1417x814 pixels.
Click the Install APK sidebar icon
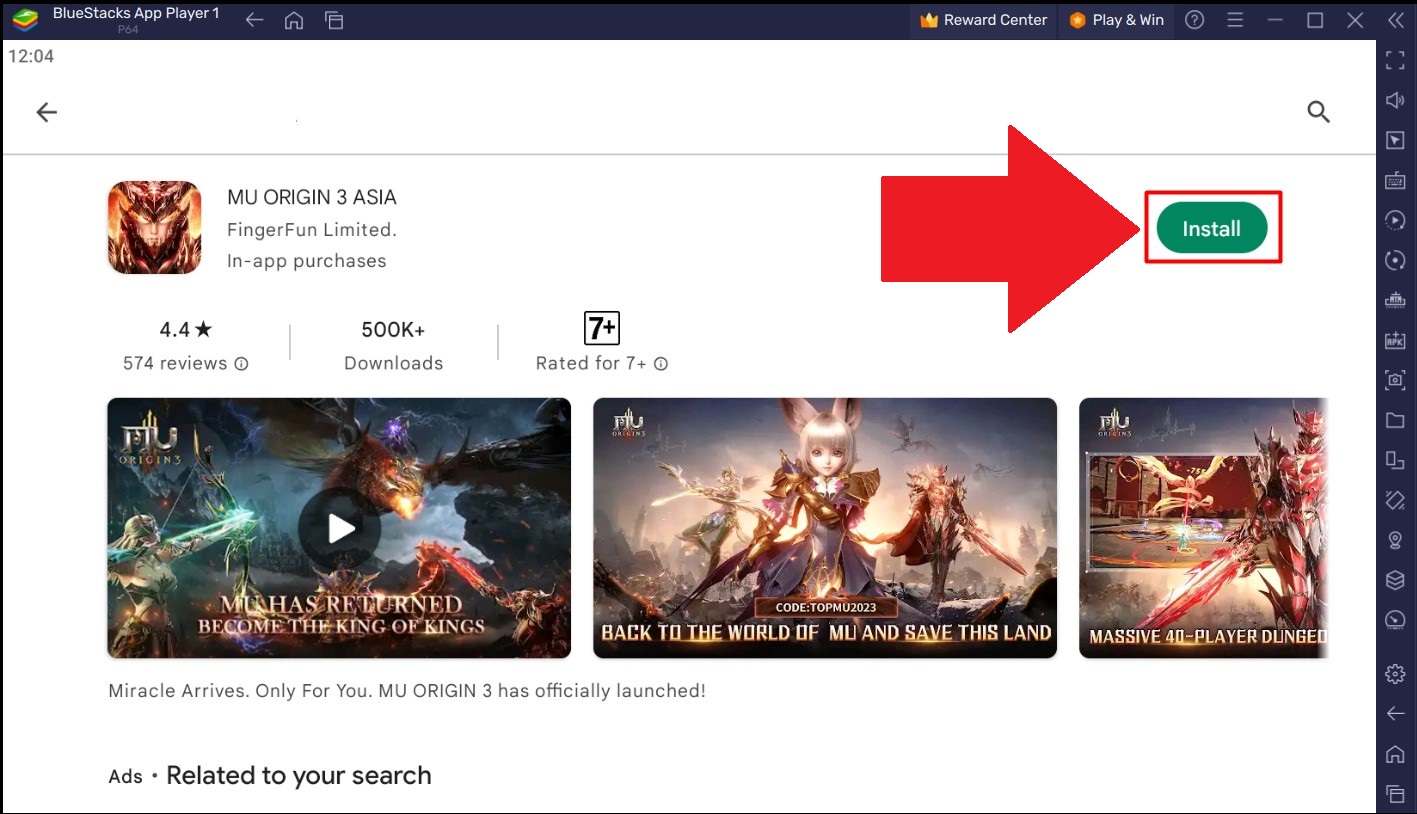click(x=1395, y=340)
